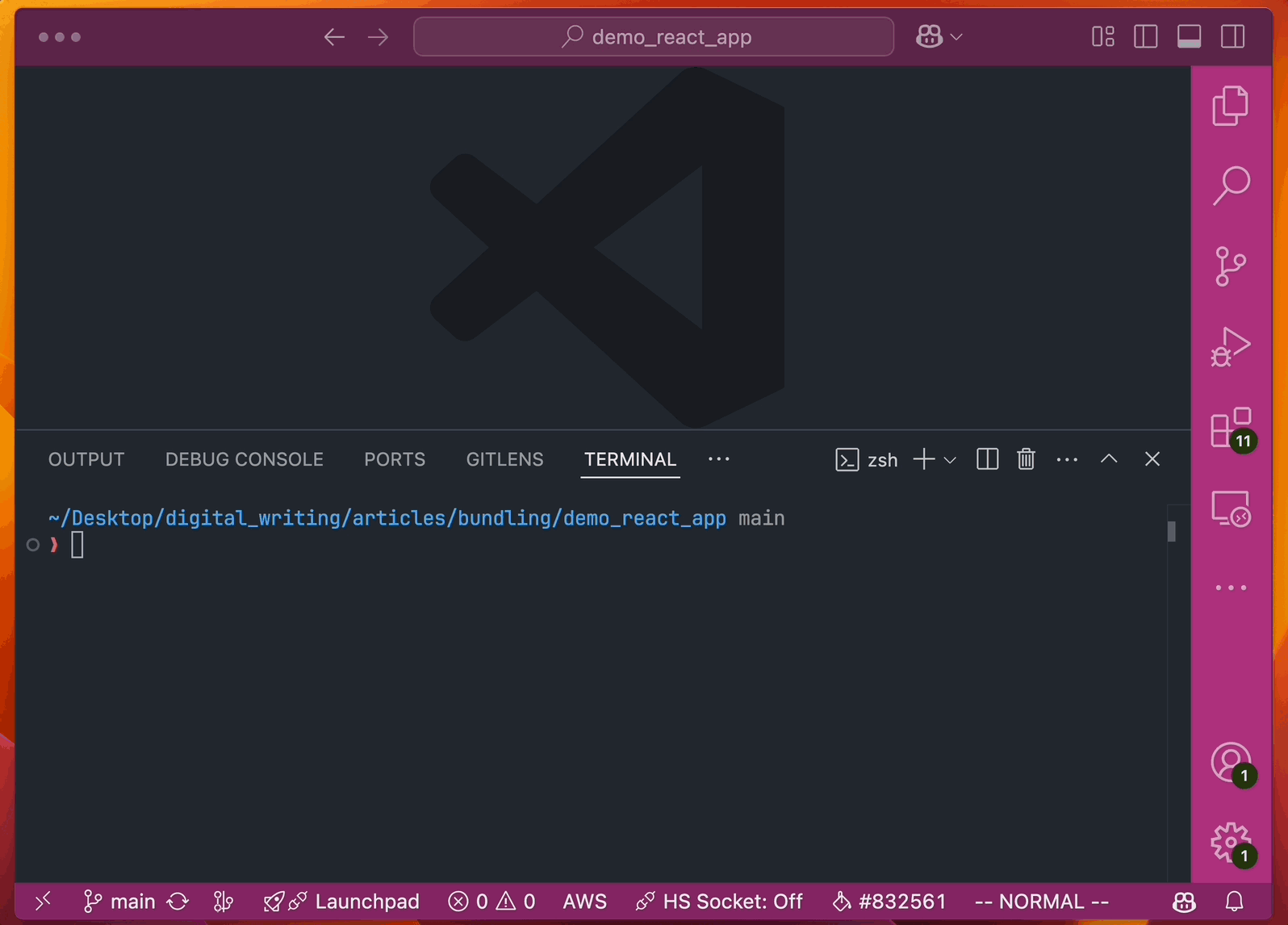Open notifications bell

click(x=1234, y=901)
